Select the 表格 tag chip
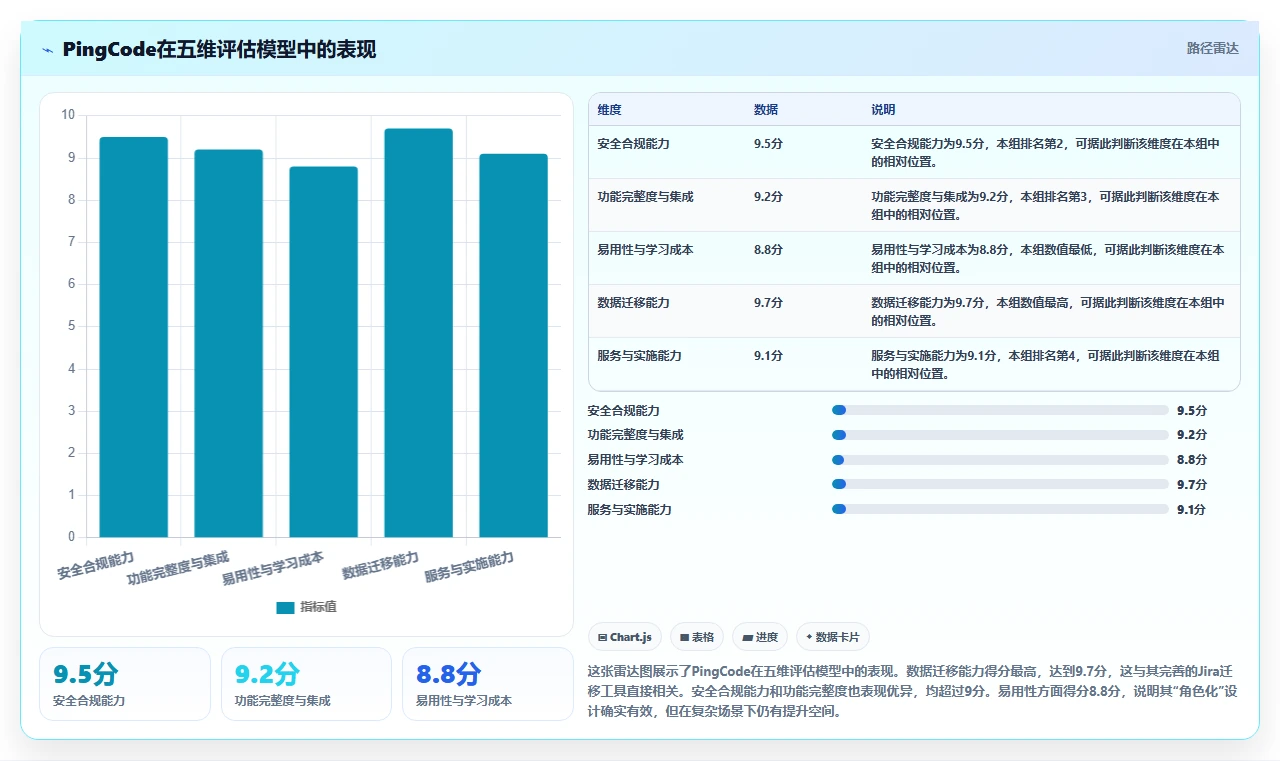1280x761 pixels. (x=697, y=637)
